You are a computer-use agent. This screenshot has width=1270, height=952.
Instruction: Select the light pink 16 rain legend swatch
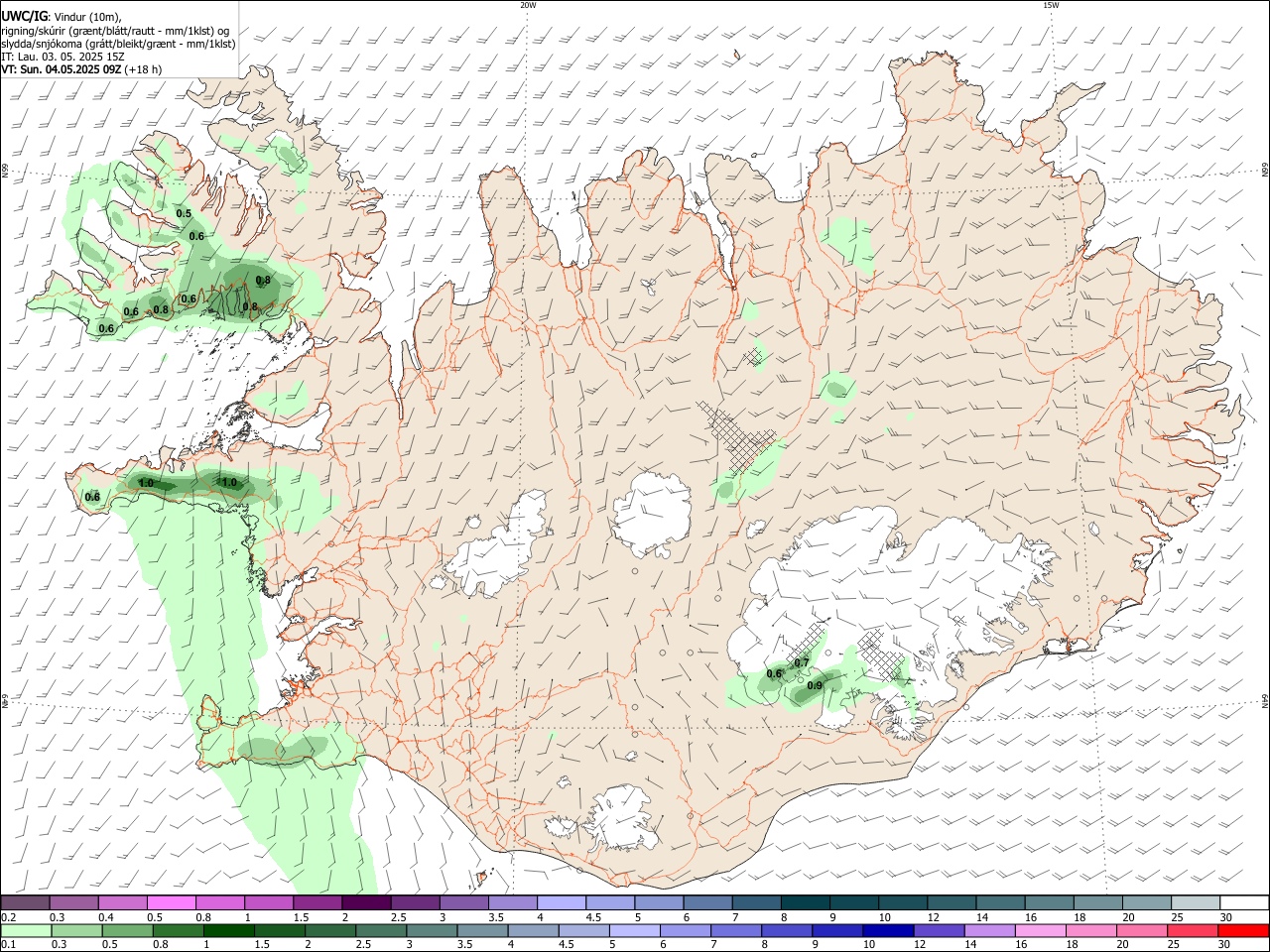(x=1040, y=931)
